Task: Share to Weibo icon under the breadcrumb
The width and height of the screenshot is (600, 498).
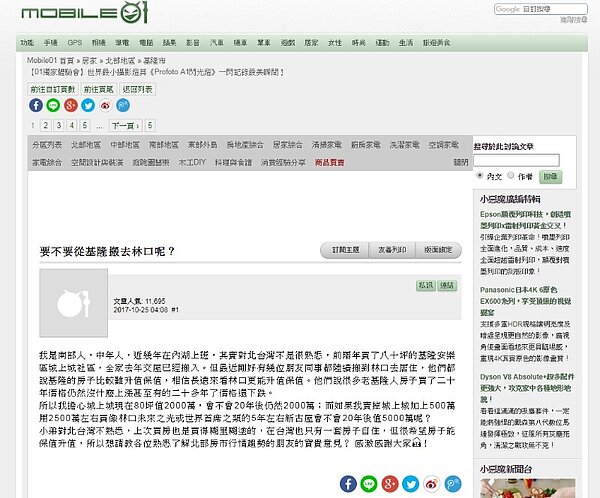Action: (106, 105)
